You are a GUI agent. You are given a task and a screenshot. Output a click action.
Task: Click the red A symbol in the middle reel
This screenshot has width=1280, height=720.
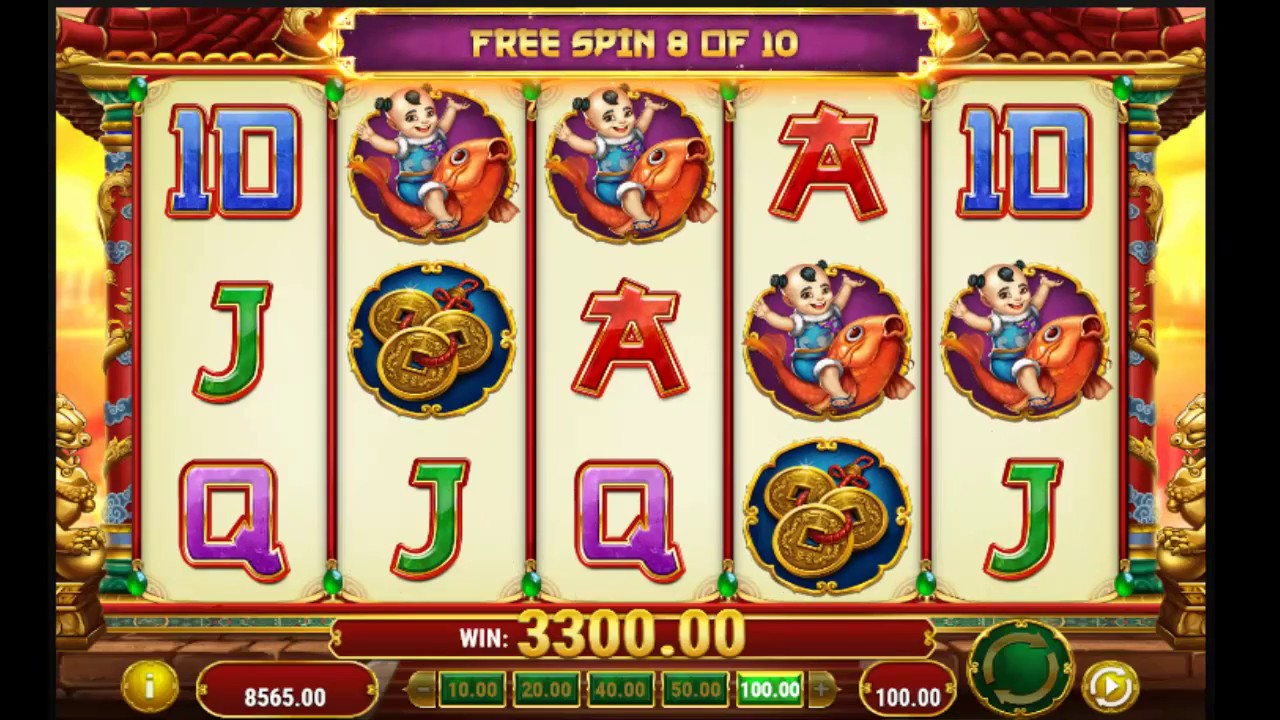tap(629, 338)
